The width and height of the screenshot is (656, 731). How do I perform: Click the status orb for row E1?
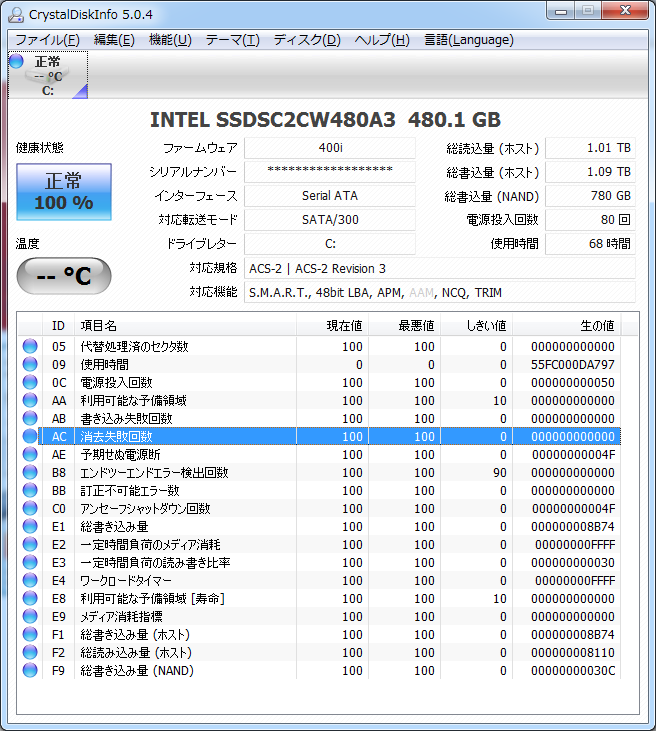[x=30, y=526]
